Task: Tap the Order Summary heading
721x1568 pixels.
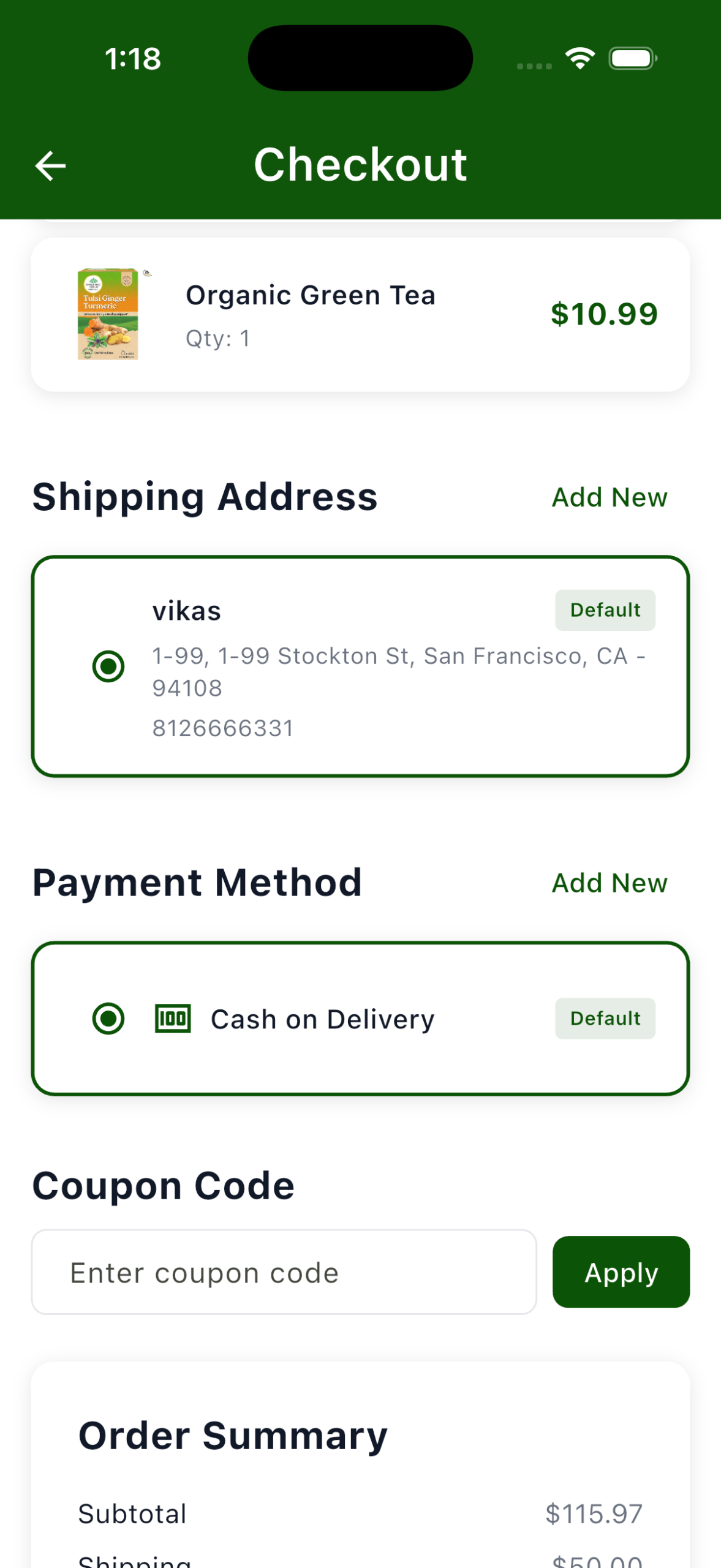Action: [233, 1436]
